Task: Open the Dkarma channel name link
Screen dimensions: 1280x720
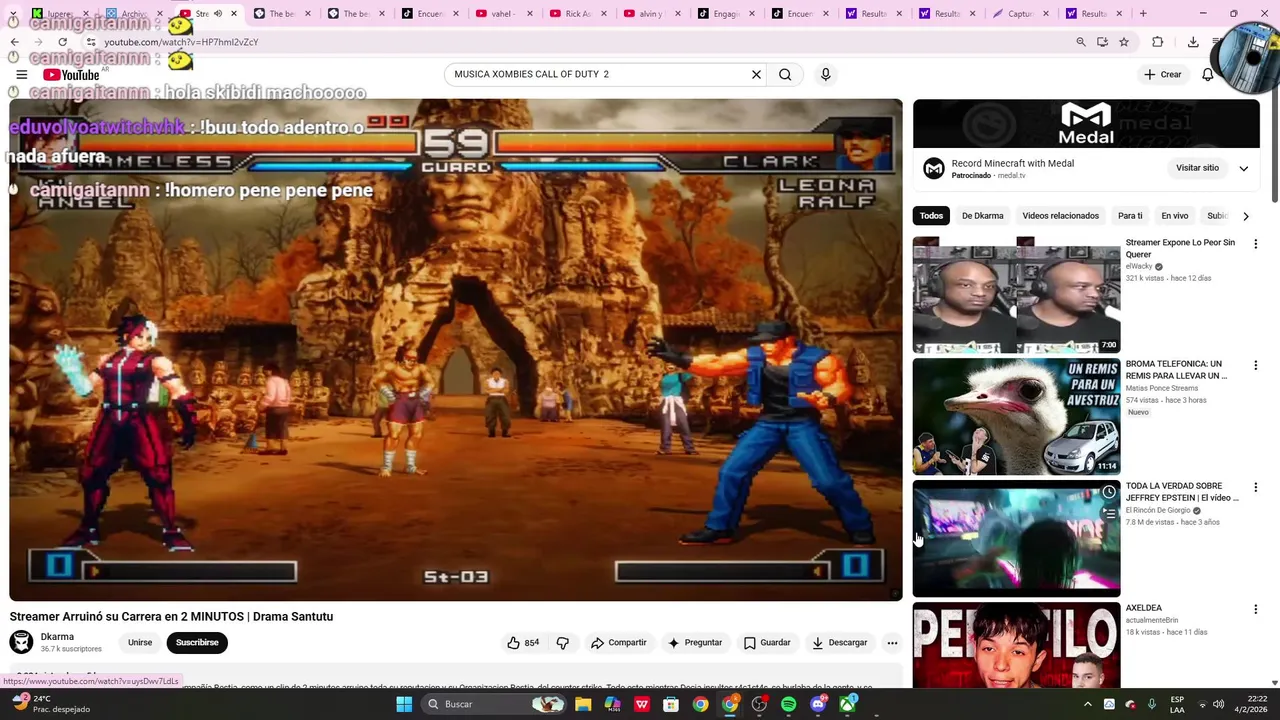Action: coord(57,637)
